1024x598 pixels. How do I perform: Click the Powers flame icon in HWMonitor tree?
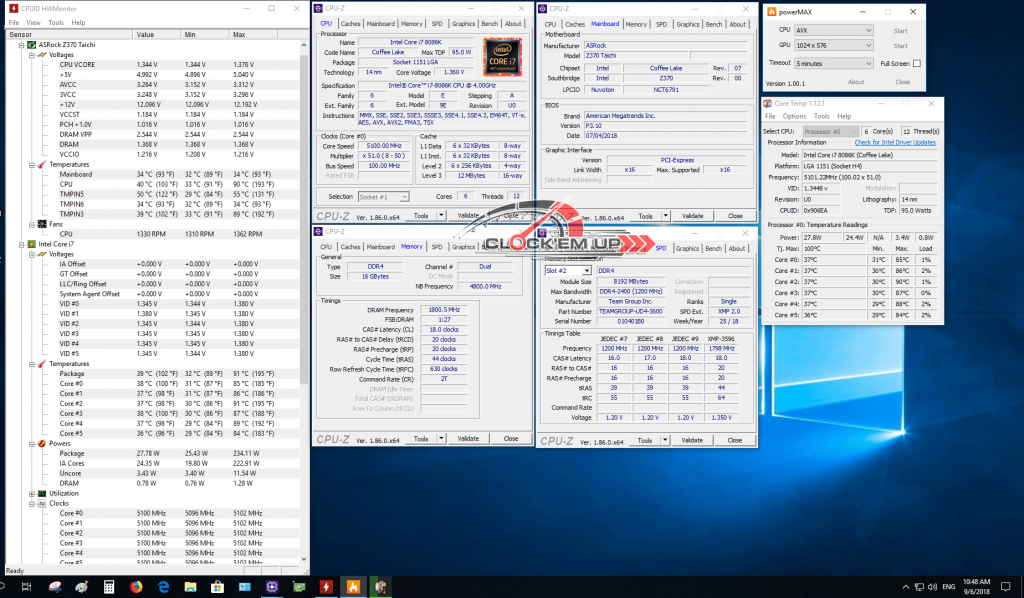[x=42, y=443]
